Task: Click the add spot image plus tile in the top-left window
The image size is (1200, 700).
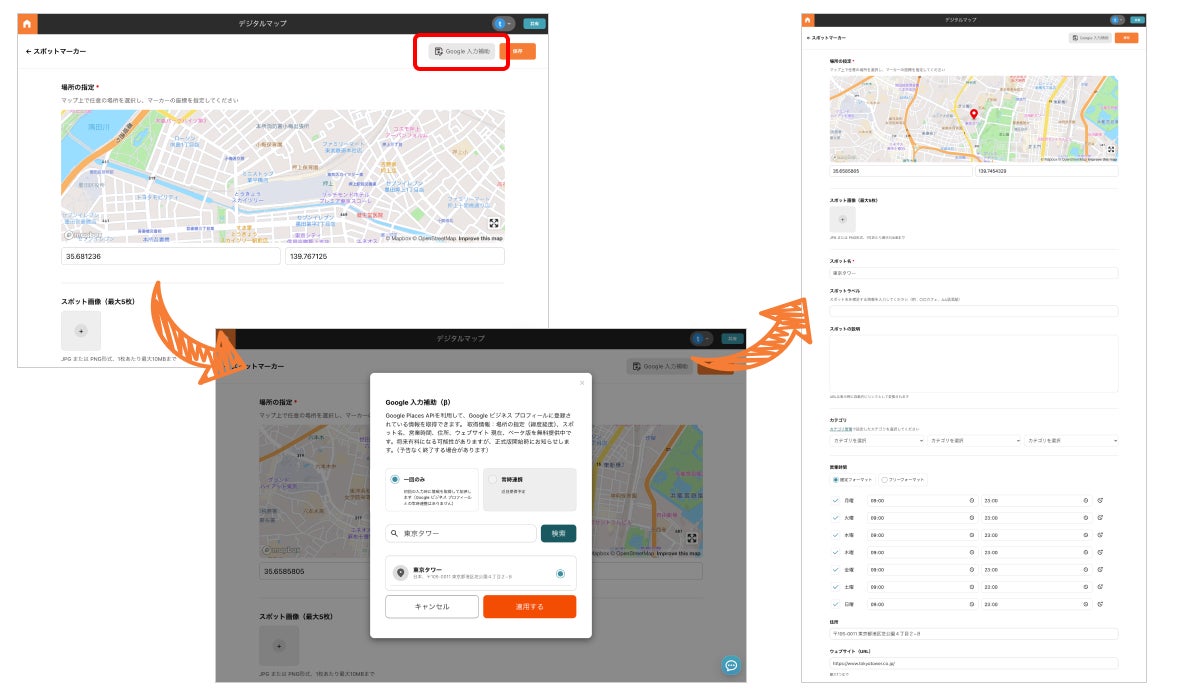Action: click(81, 330)
